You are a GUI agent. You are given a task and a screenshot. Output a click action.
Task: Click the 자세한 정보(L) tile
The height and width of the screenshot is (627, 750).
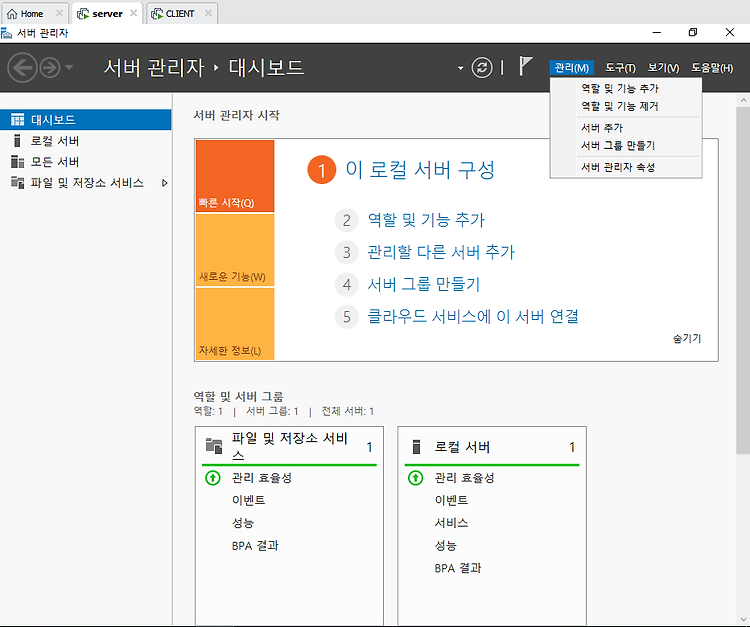pyautogui.click(x=235, y=324)
